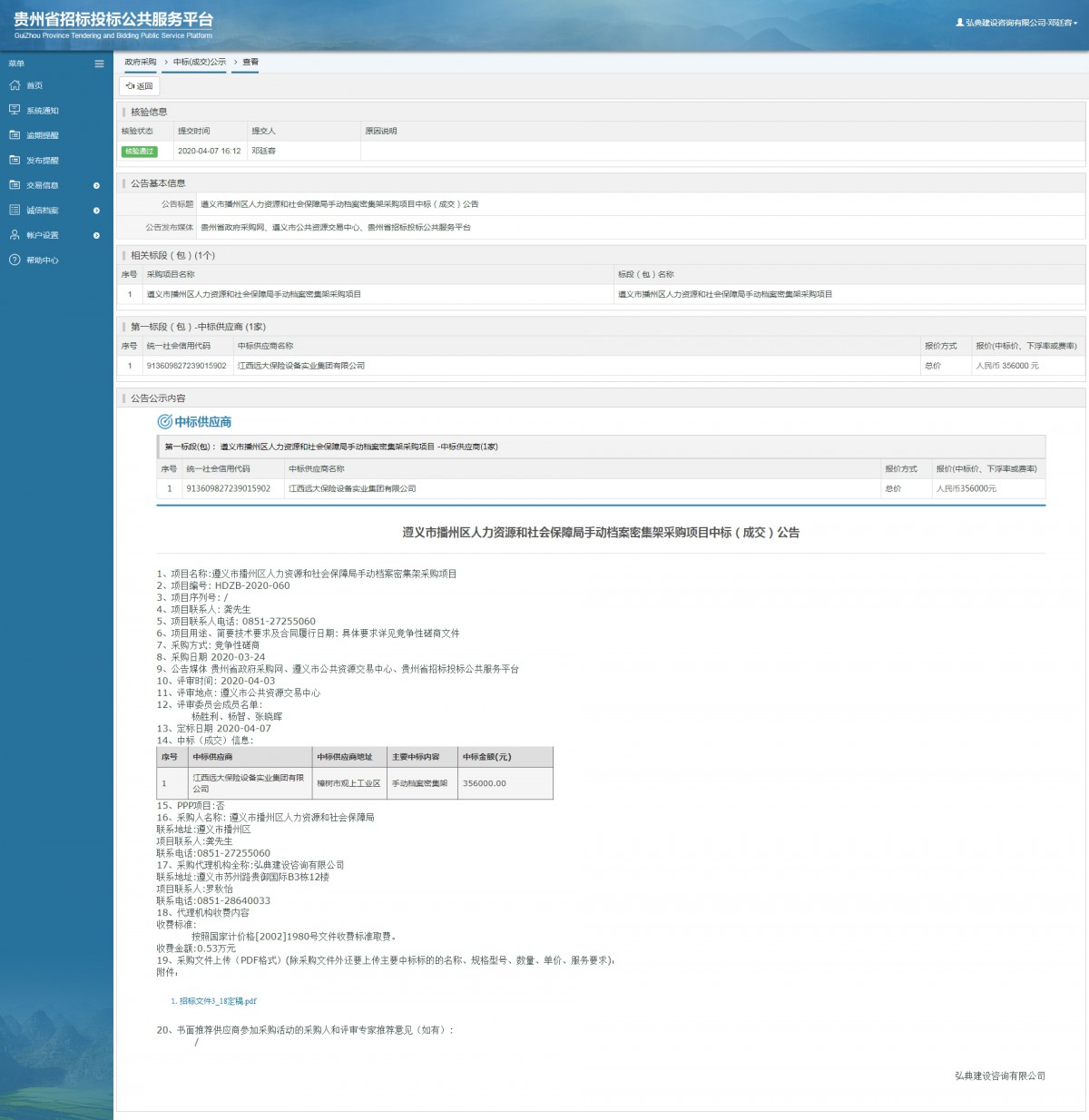The image size is (1089, 1120).
Task: Click the 发布提醒 folder icon
Action: click(15, 160)
